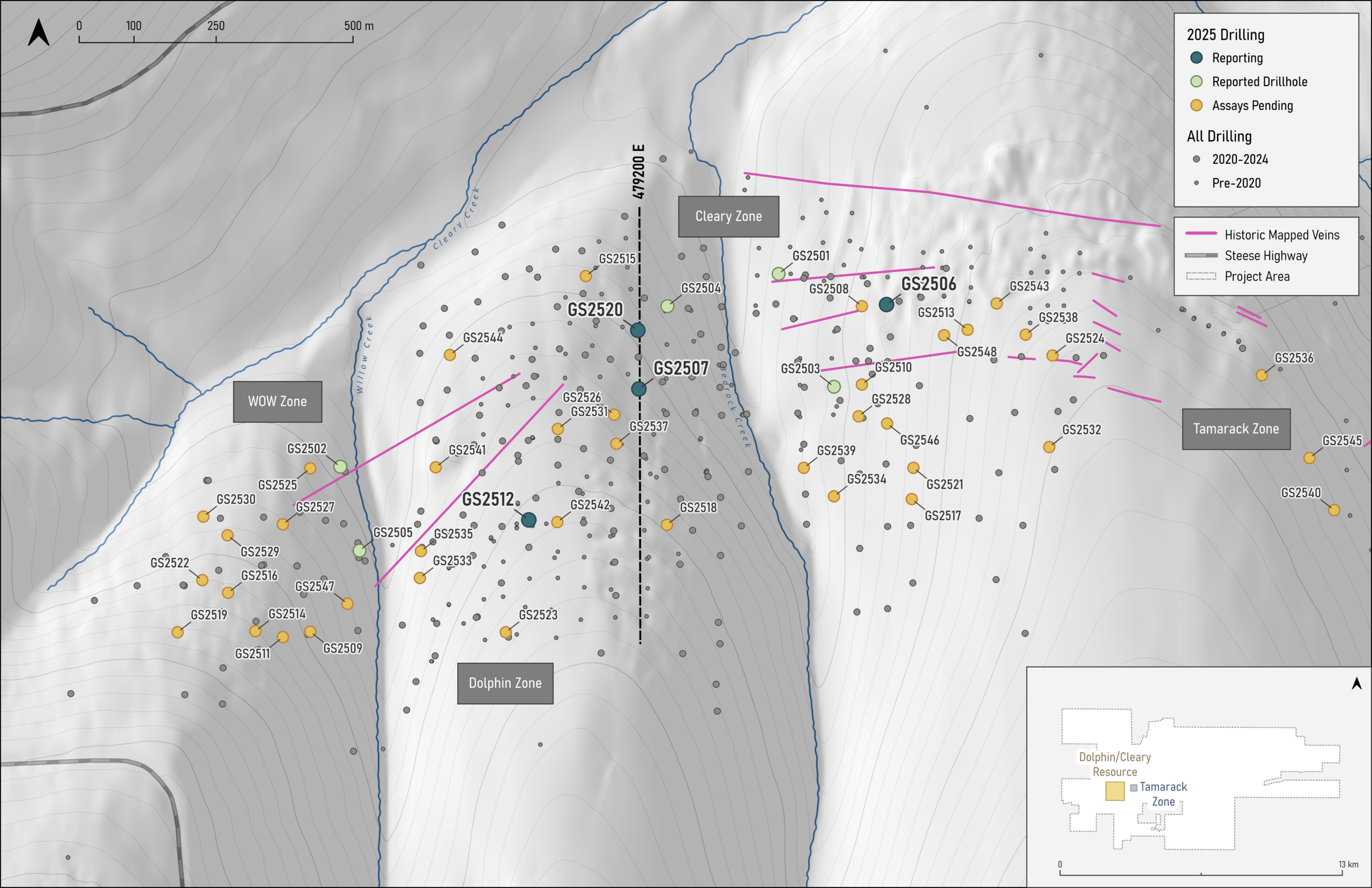Click the GS2506 reporting drillhole marker

coord(886,304)
